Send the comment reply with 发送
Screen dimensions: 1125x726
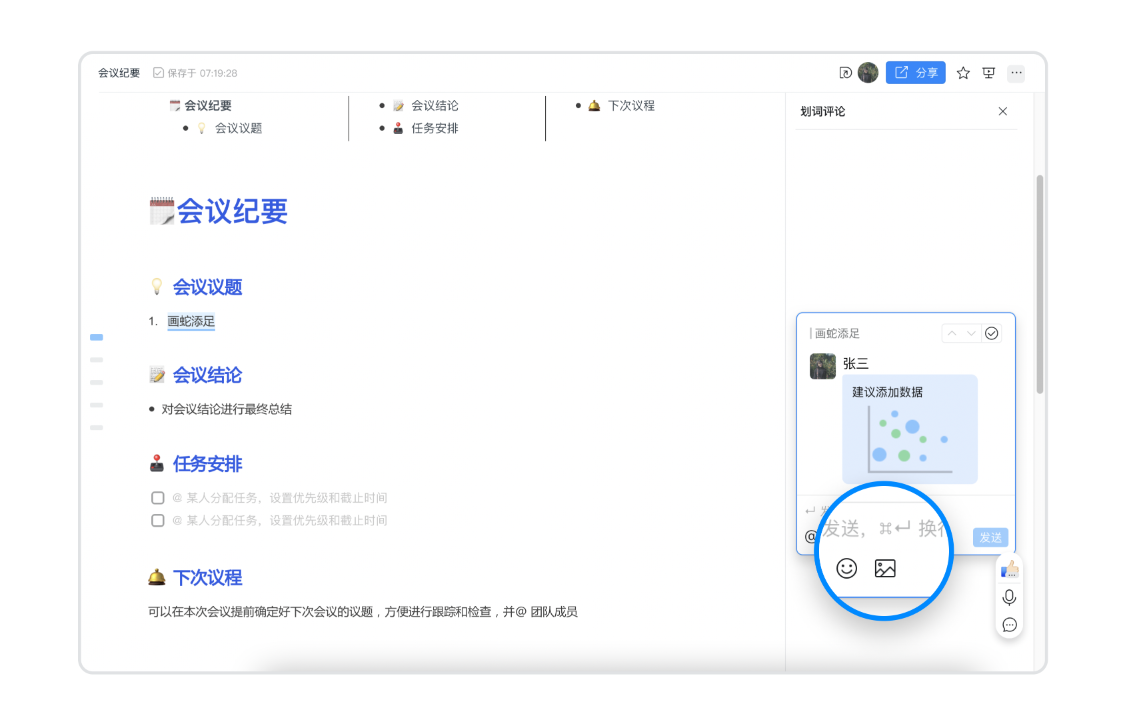tap(989, 537)
